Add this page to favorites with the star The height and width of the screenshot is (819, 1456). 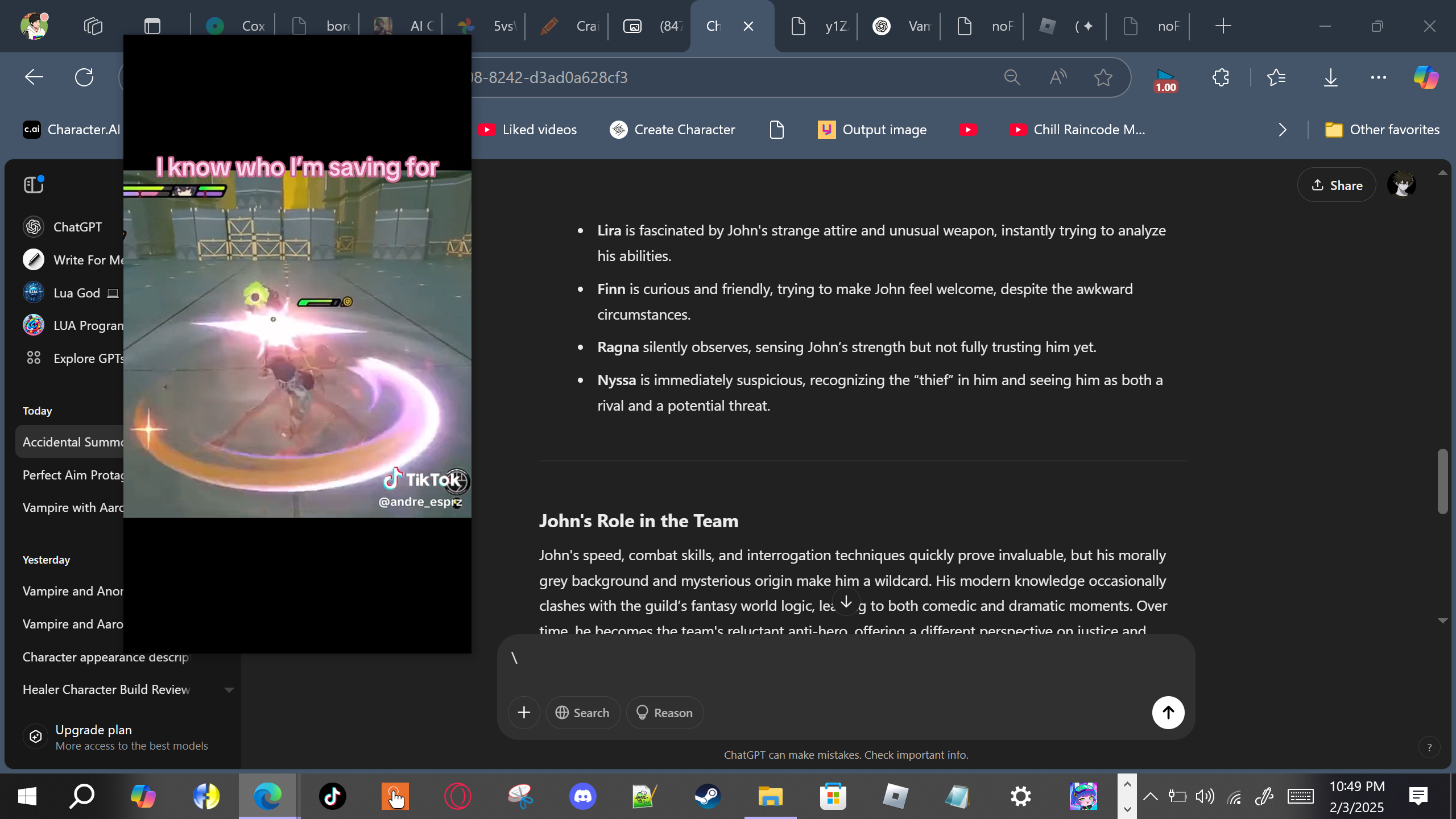click(1103, 77)
